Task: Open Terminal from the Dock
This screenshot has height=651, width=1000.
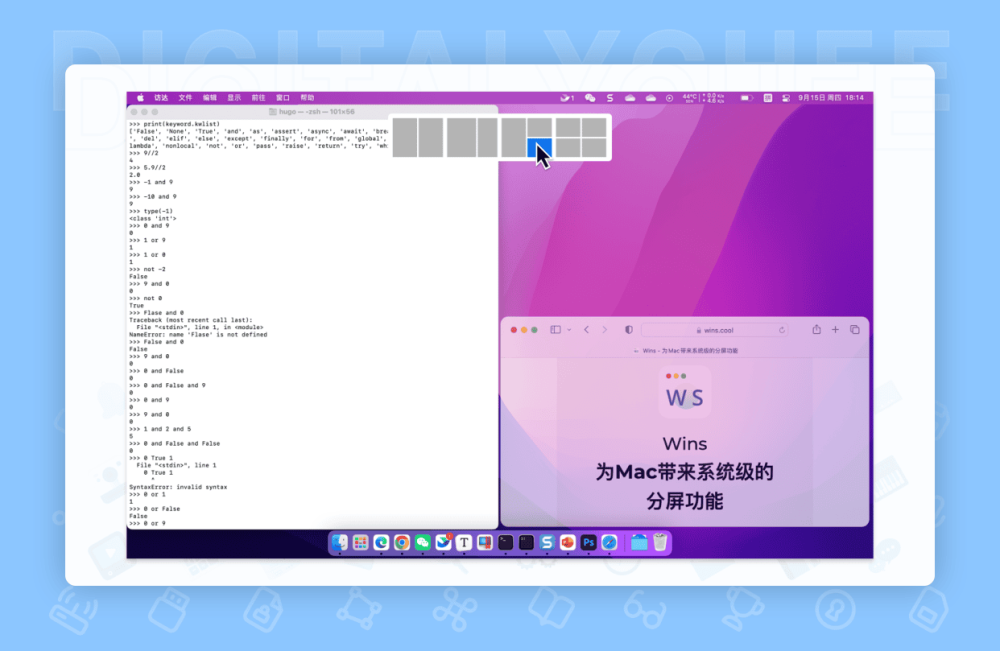Action: tap(506, 543)
